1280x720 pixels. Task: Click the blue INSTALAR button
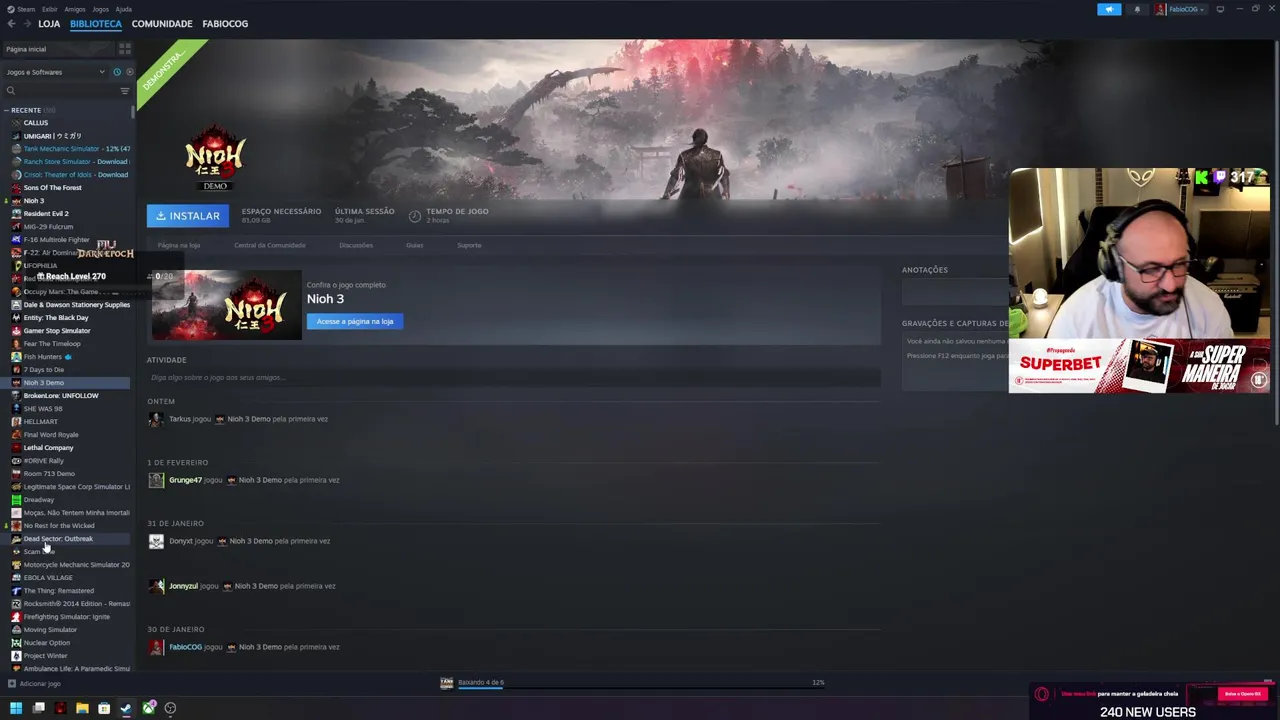point(188,216)
